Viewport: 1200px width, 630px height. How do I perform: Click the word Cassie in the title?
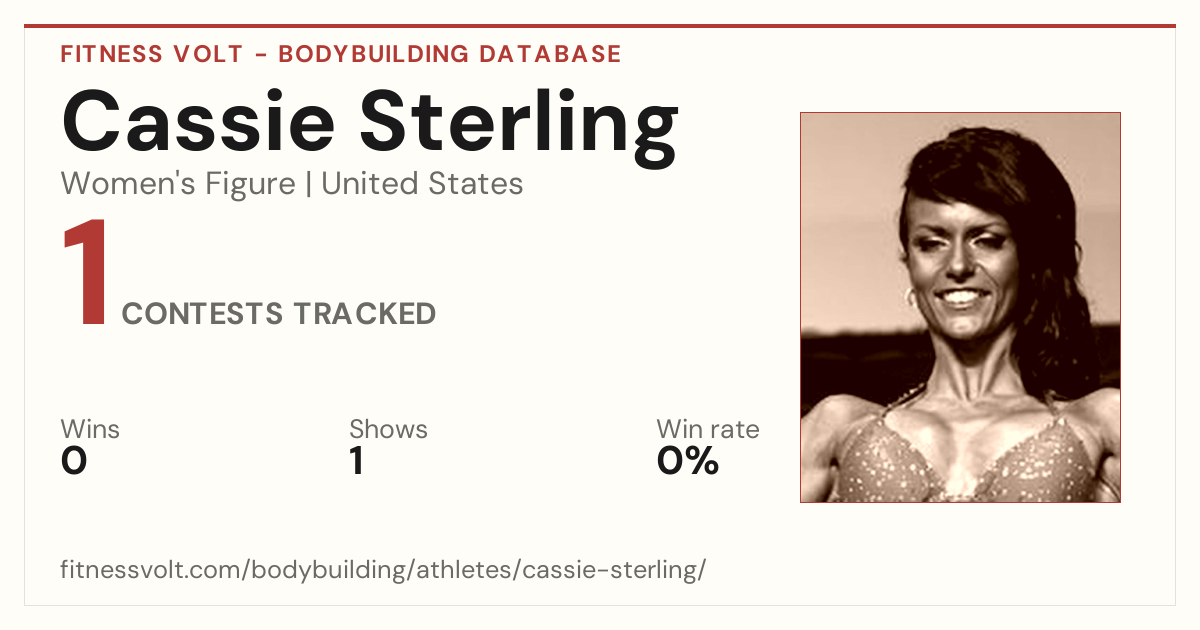[x=198, y=122]
